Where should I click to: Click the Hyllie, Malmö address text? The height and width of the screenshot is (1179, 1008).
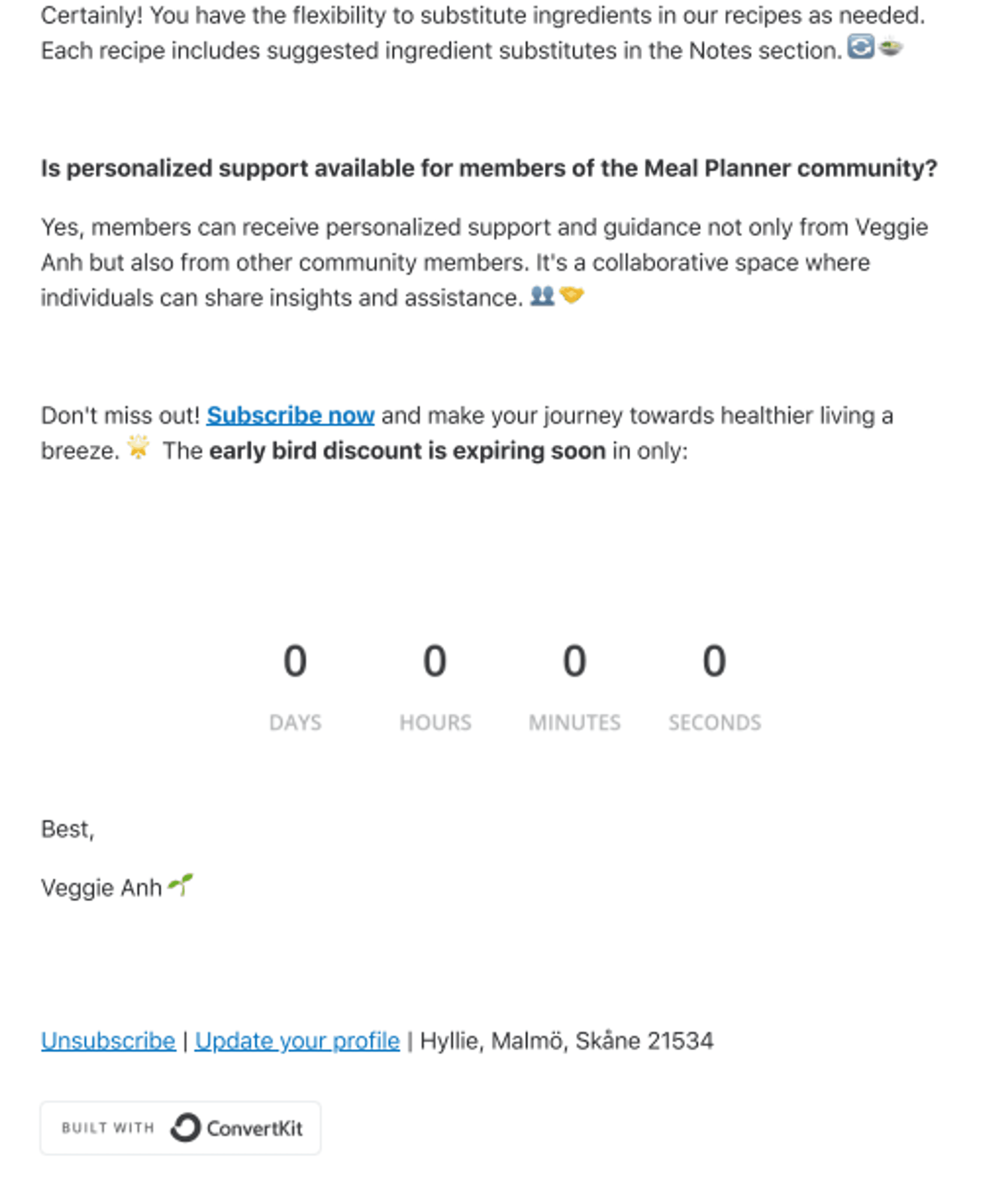click(566, 1041)
